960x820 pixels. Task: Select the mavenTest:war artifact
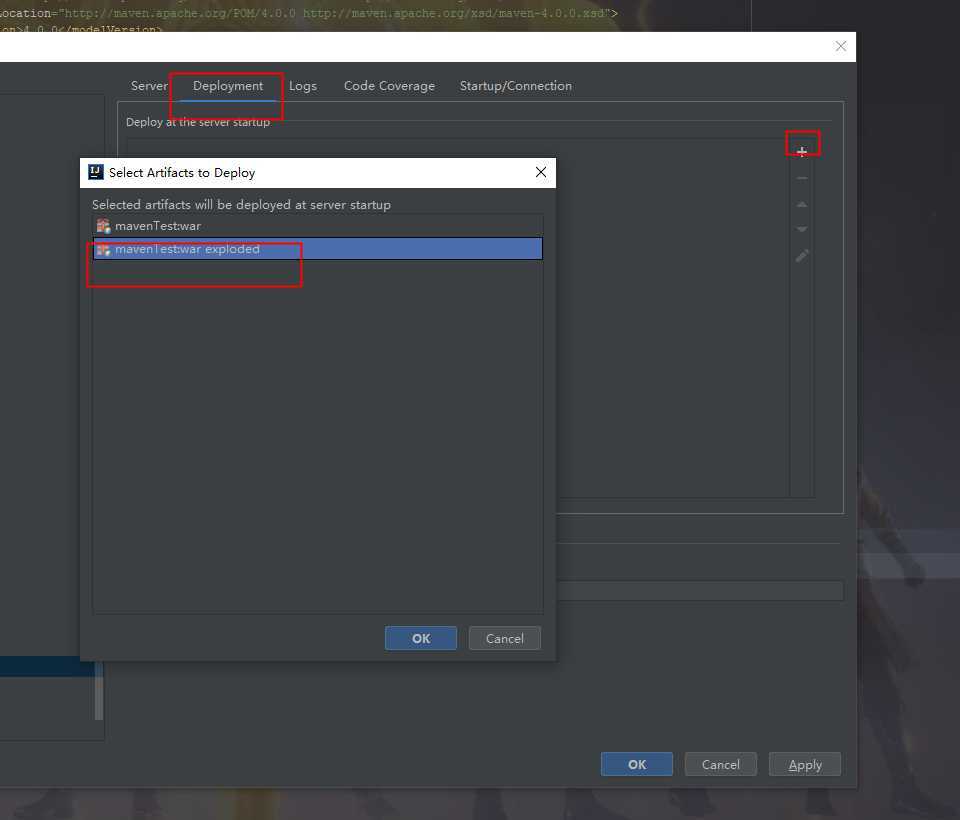(318, 226)
